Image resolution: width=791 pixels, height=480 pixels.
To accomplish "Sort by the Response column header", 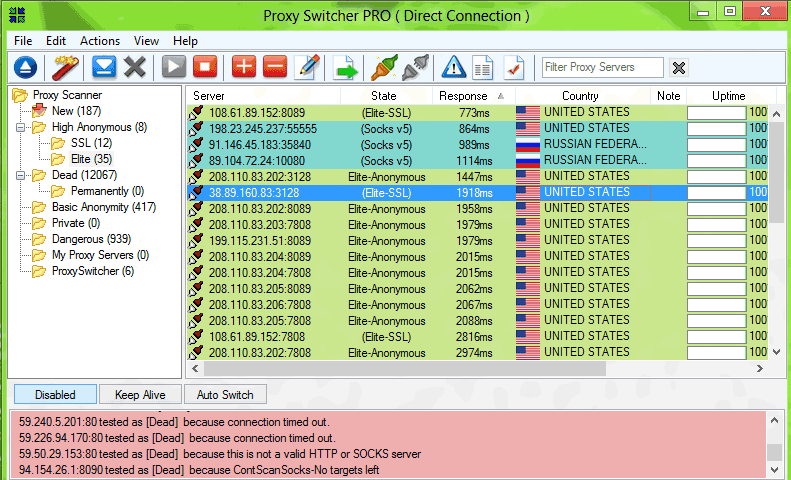I will (x=474, y=96).
